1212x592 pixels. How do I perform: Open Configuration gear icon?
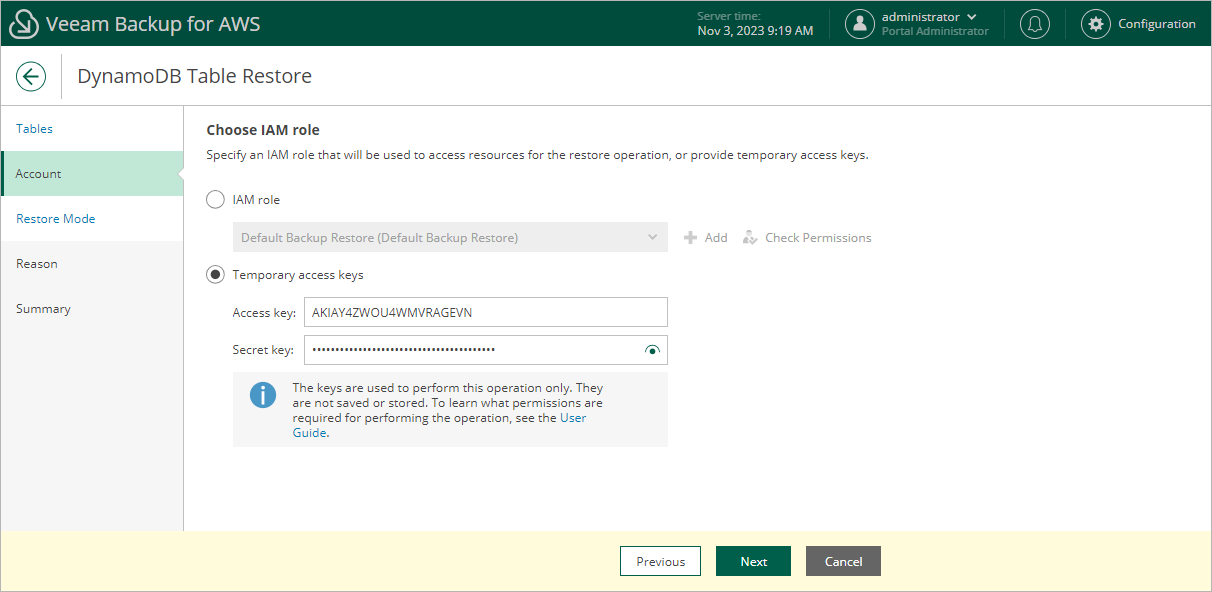(x=1096, y=24)
